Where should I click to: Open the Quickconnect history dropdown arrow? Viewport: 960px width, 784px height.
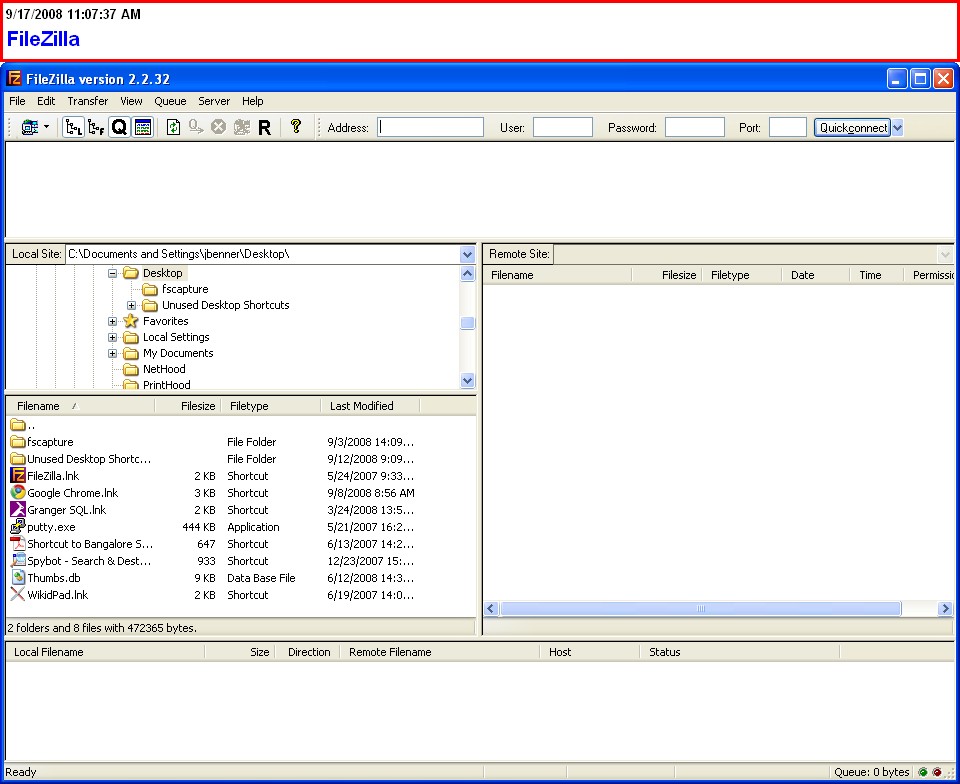tap(898, 128)
